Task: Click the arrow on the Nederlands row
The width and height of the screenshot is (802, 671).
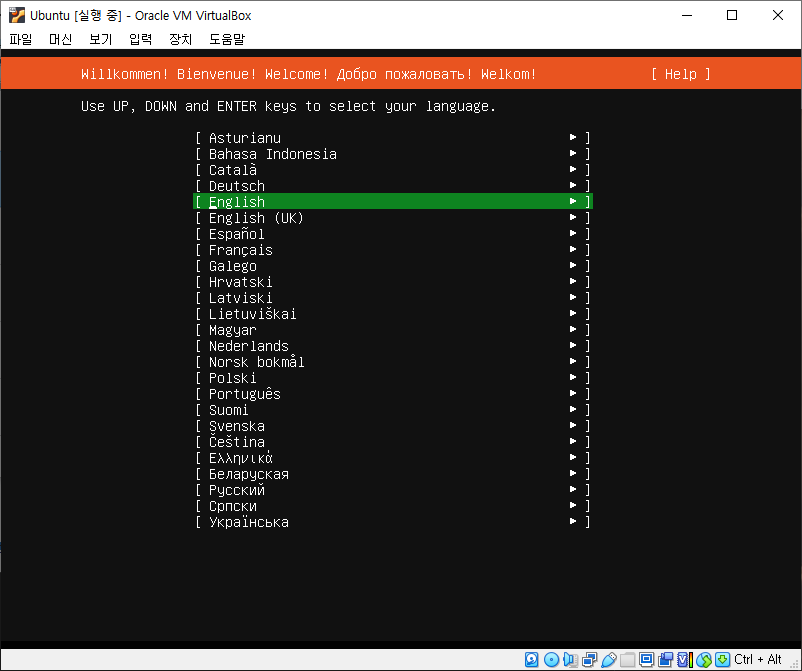Action: pos(573,345)
